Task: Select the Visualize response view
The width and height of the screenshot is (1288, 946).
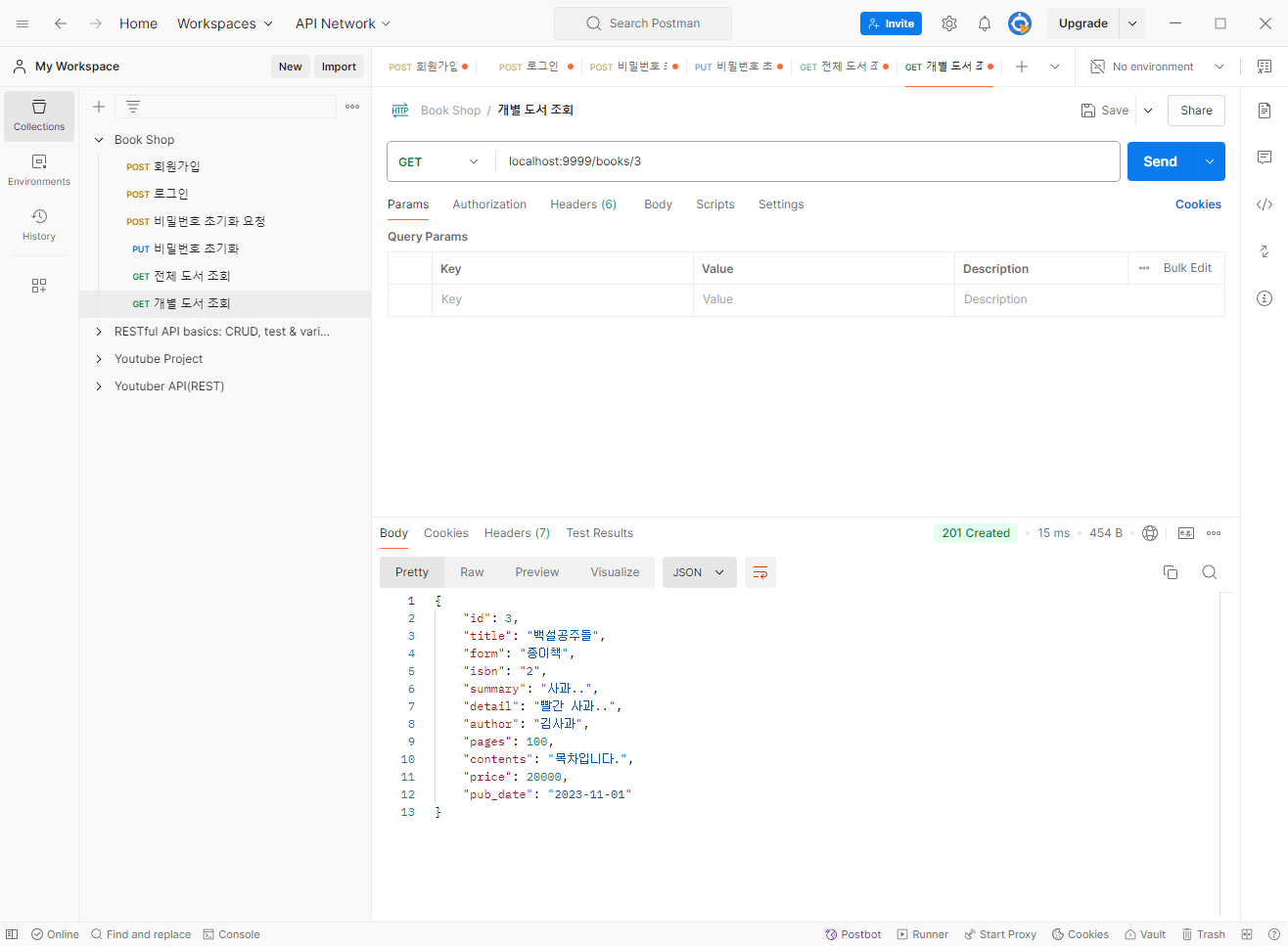Action: 615,572
